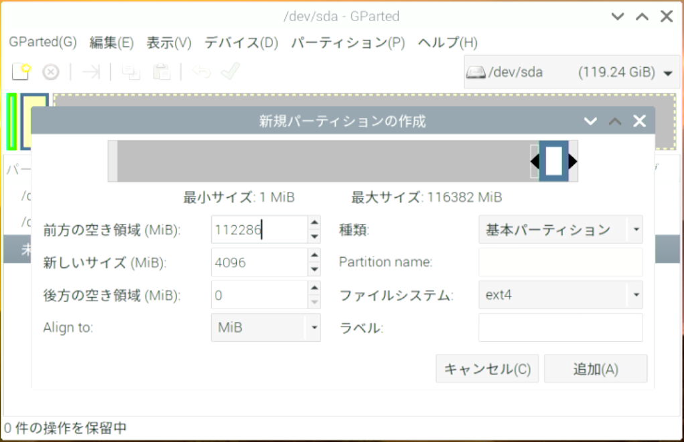684x442 pixels.
Task: Maximize the GParted main window
Action: [642, 17]
